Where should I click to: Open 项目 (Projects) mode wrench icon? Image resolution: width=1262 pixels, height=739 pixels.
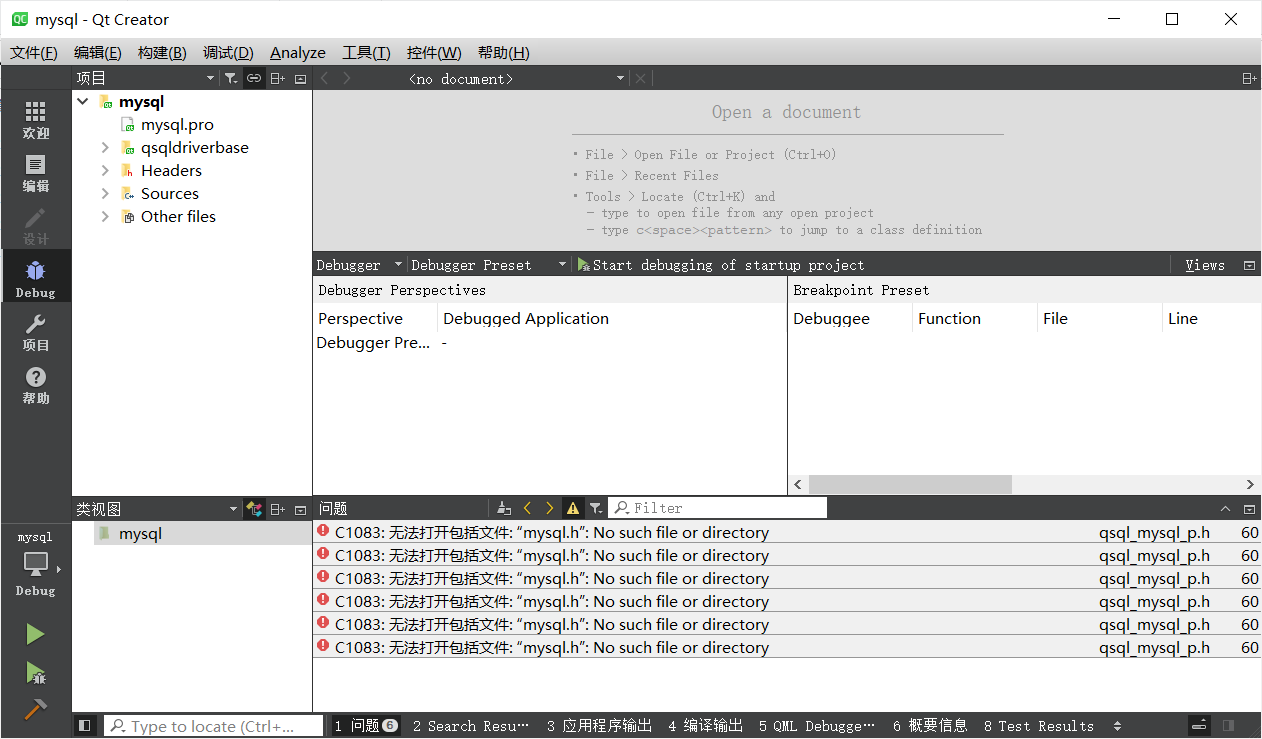pos(36,331)
